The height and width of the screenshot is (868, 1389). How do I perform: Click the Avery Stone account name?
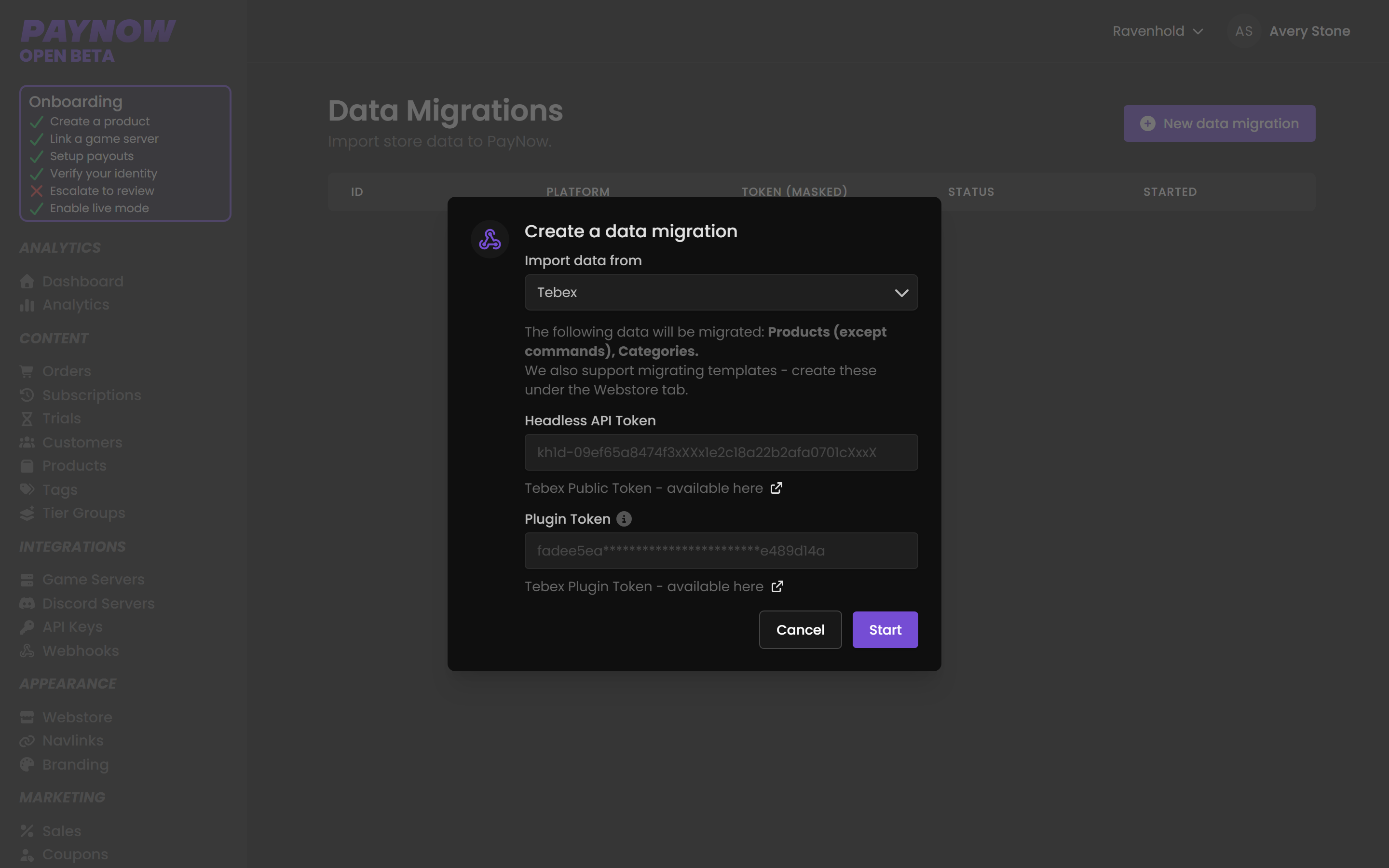[x=1309, y=31]
